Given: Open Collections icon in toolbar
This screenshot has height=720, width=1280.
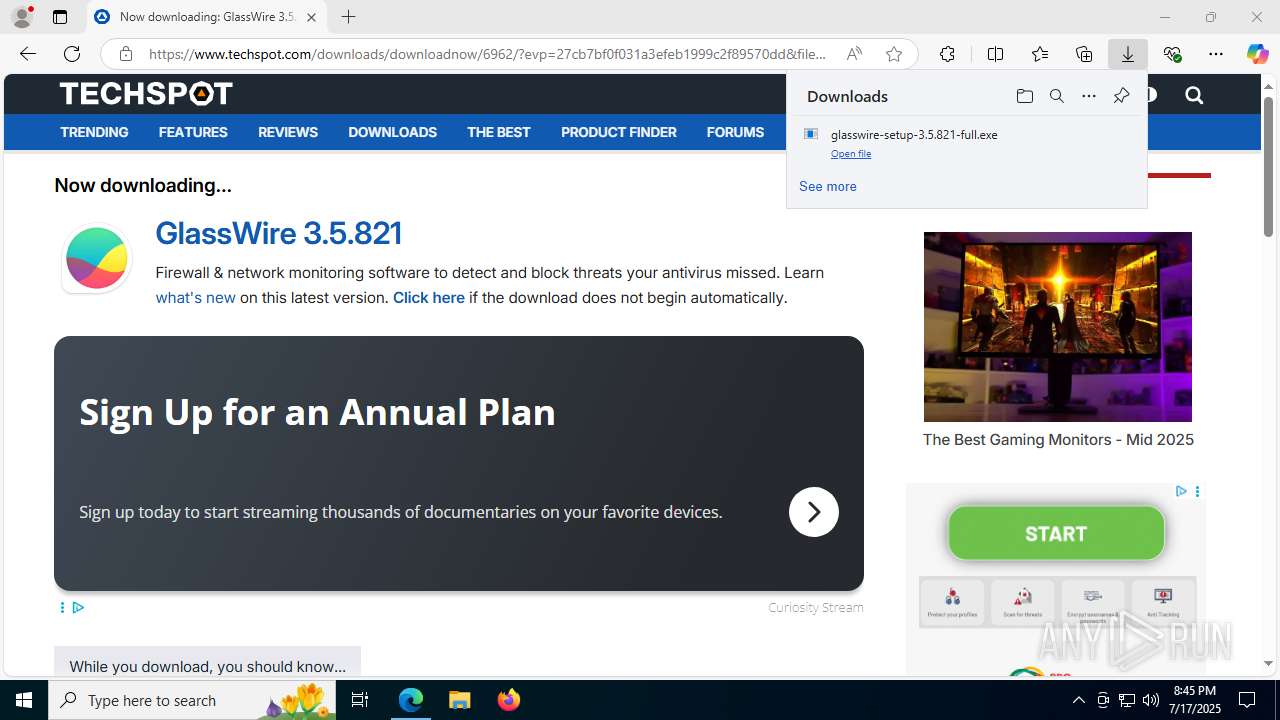Looking at the screenshot, I should coord(1084,54).
